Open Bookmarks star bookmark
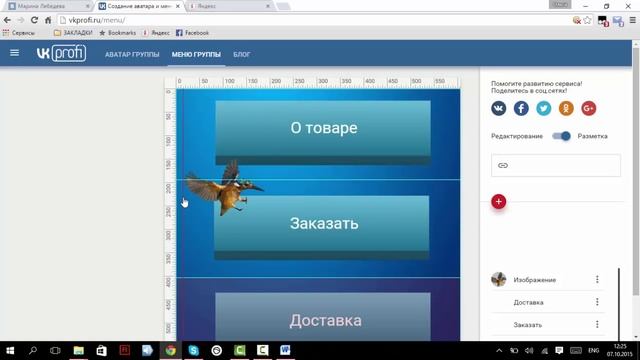Image resolution: width=640 pixels, height=360 pixels. pyautogui.click(x=118, y=33)
